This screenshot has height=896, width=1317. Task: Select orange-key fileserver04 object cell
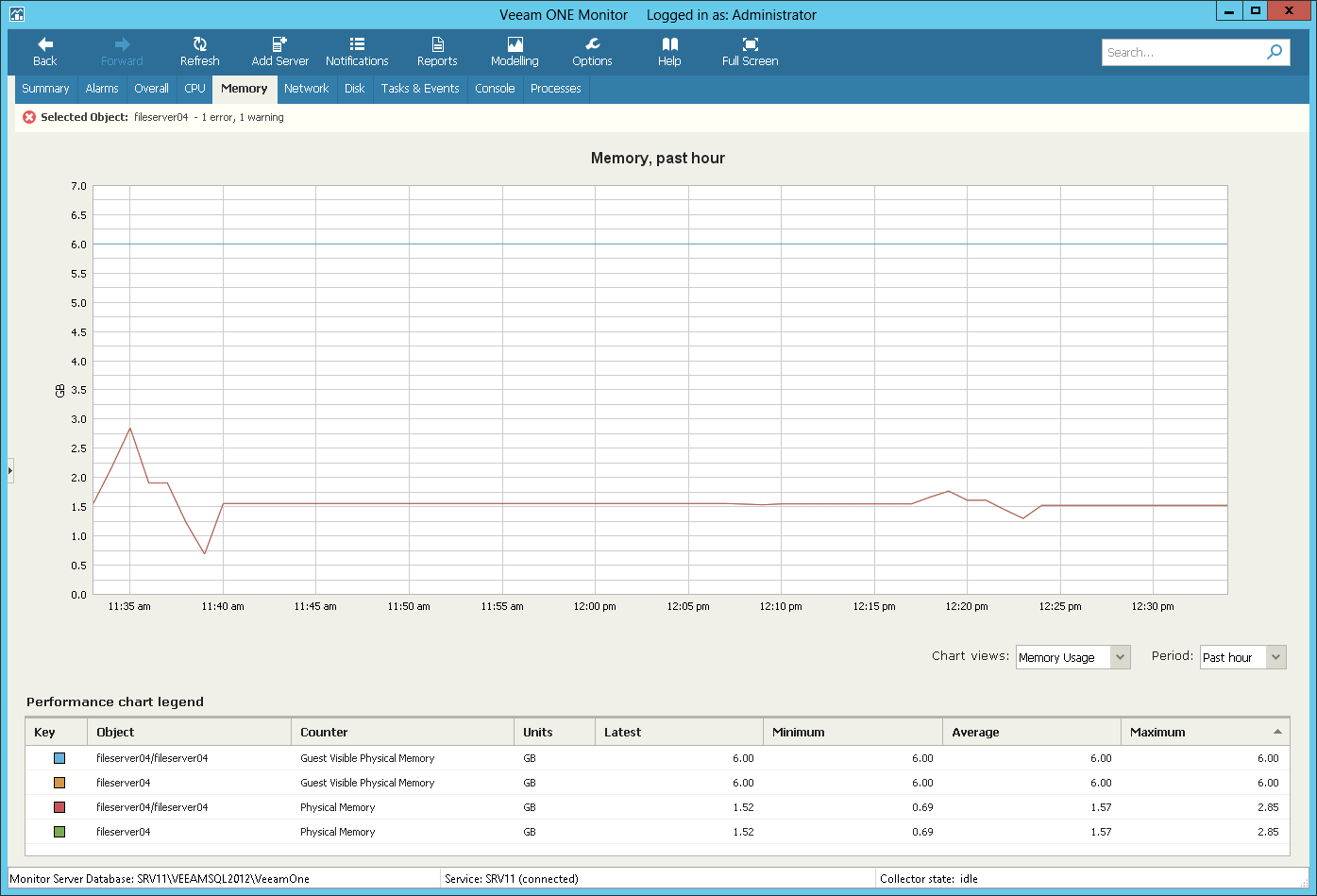190,783
